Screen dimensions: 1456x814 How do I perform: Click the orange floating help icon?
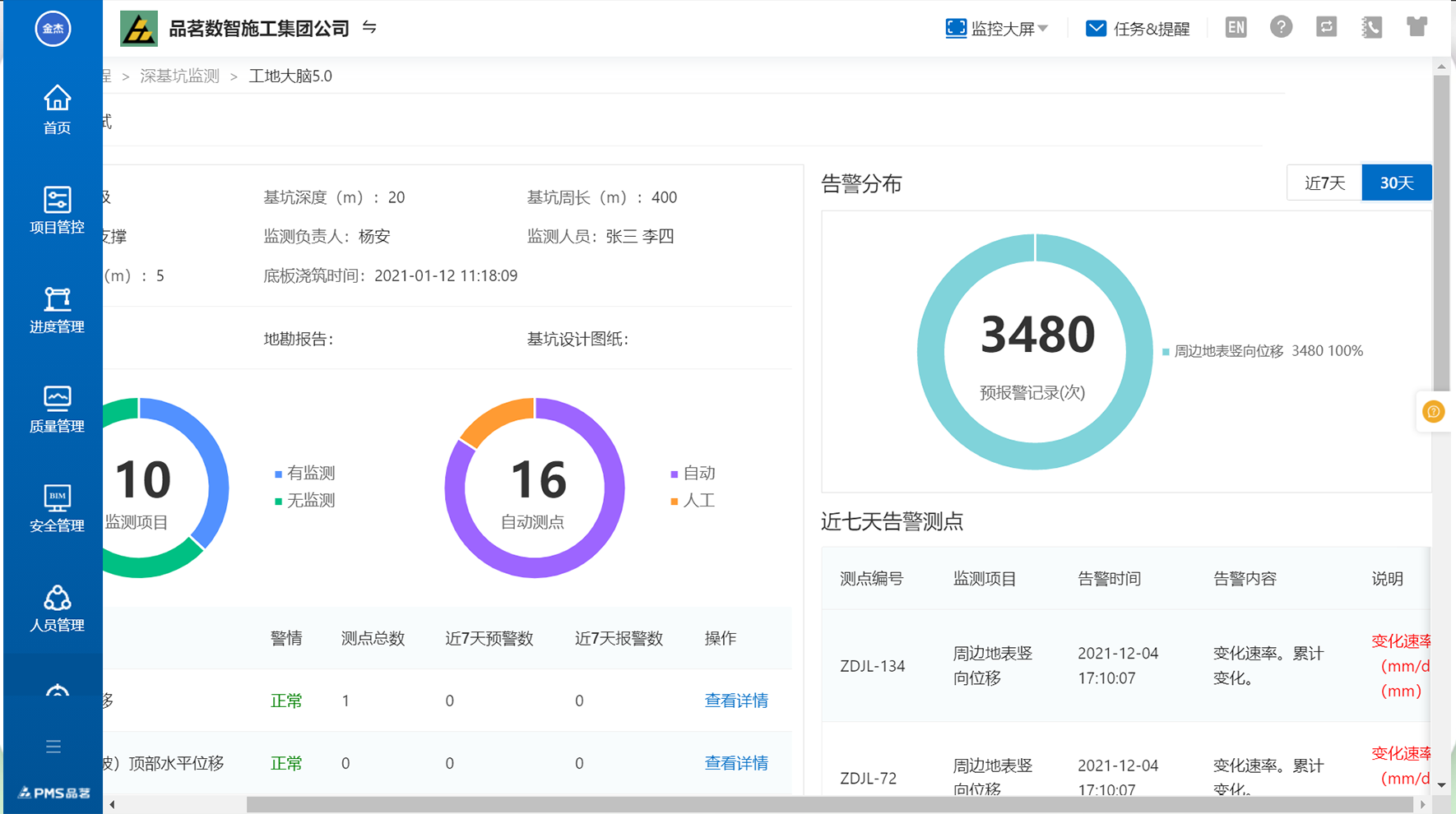tap(1433, 412)
